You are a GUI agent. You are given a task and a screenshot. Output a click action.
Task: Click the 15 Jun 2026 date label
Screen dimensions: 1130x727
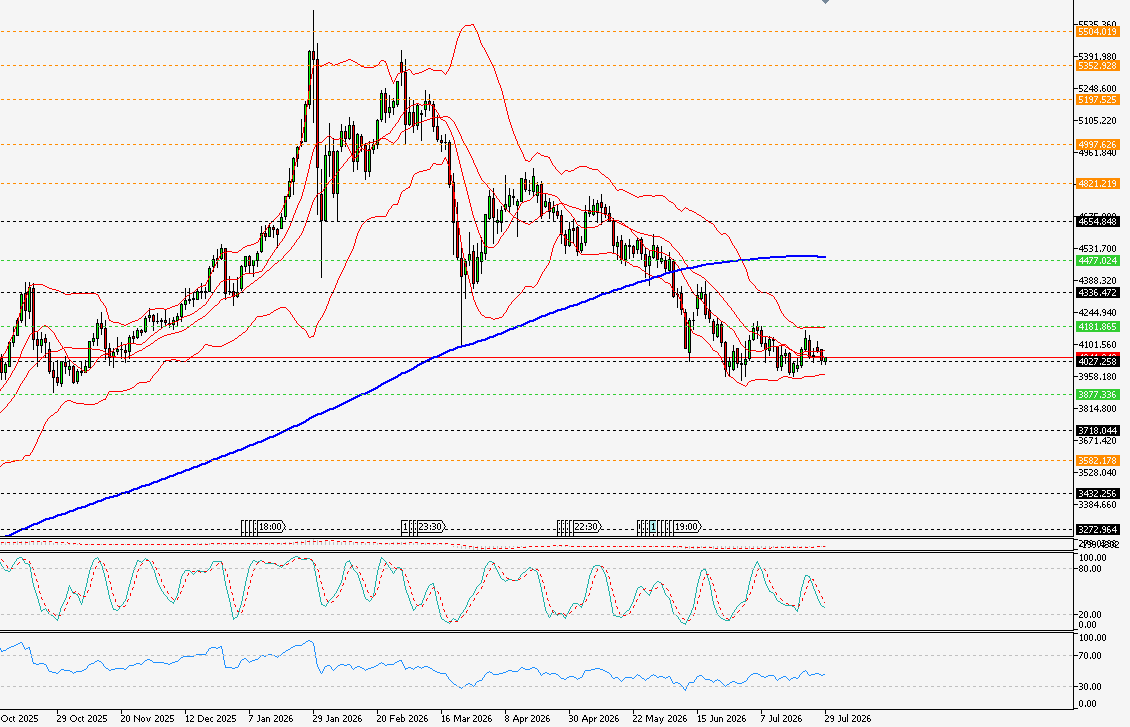[721, 718]
